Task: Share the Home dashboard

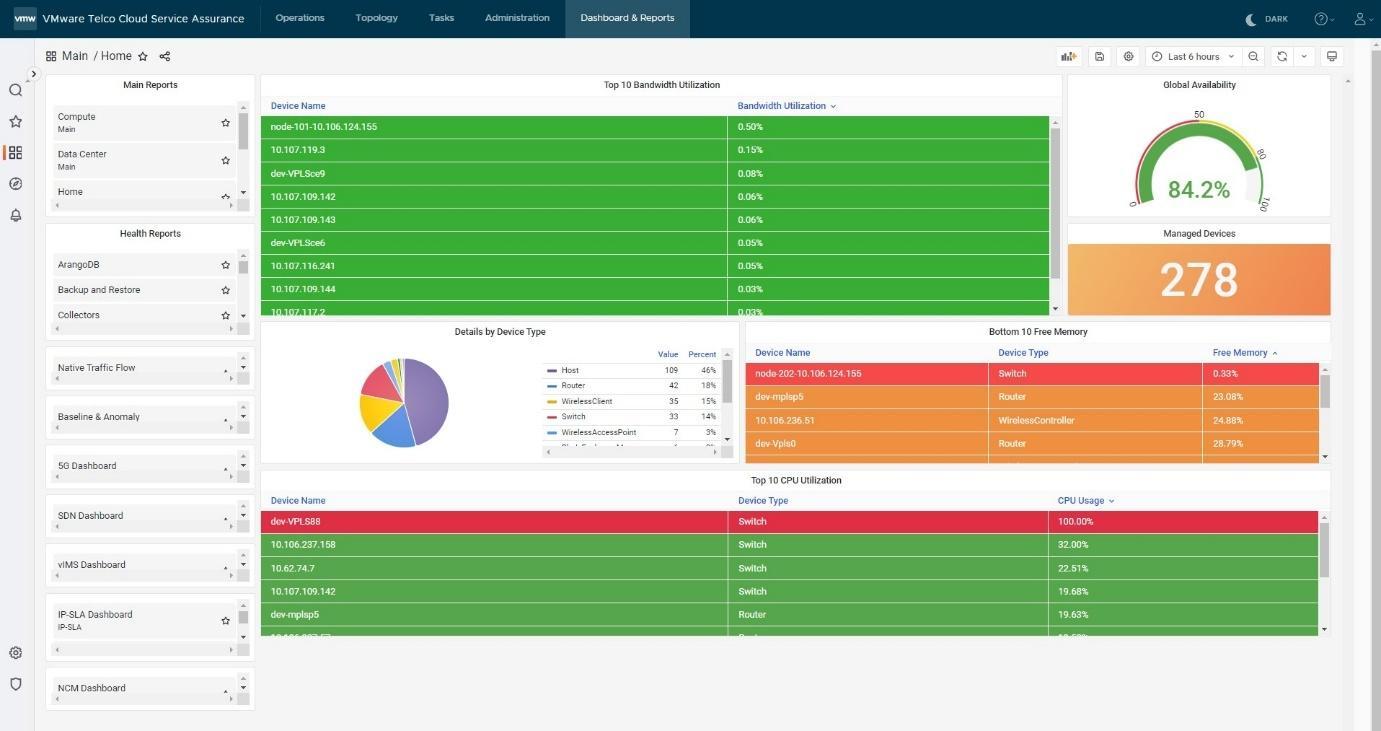Action: coord(165,57)
